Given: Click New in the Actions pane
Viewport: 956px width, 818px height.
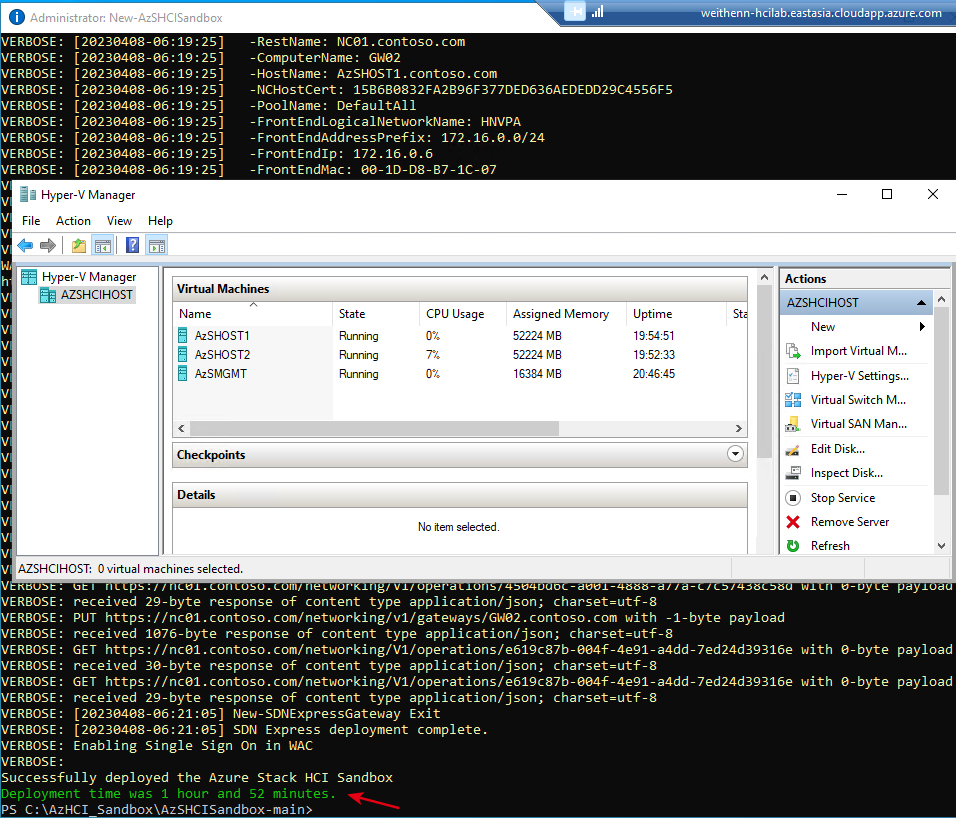Looking at the screenshot, I should (x=822, y=327).
